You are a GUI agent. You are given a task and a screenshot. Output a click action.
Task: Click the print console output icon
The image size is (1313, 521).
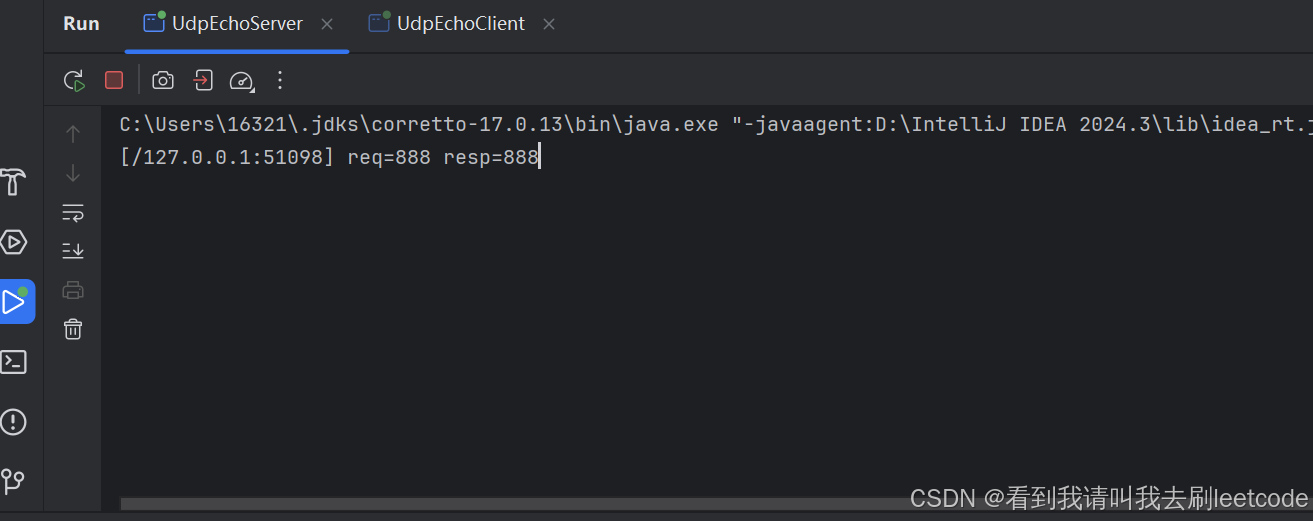click(73, 290)
